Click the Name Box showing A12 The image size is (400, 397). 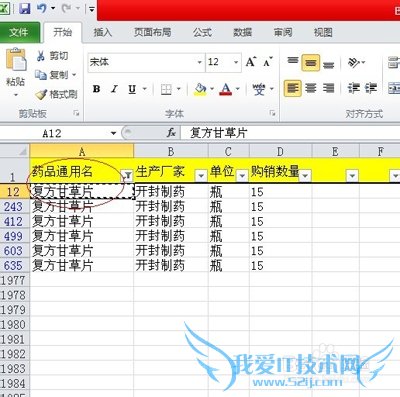[x=53, y=133]
